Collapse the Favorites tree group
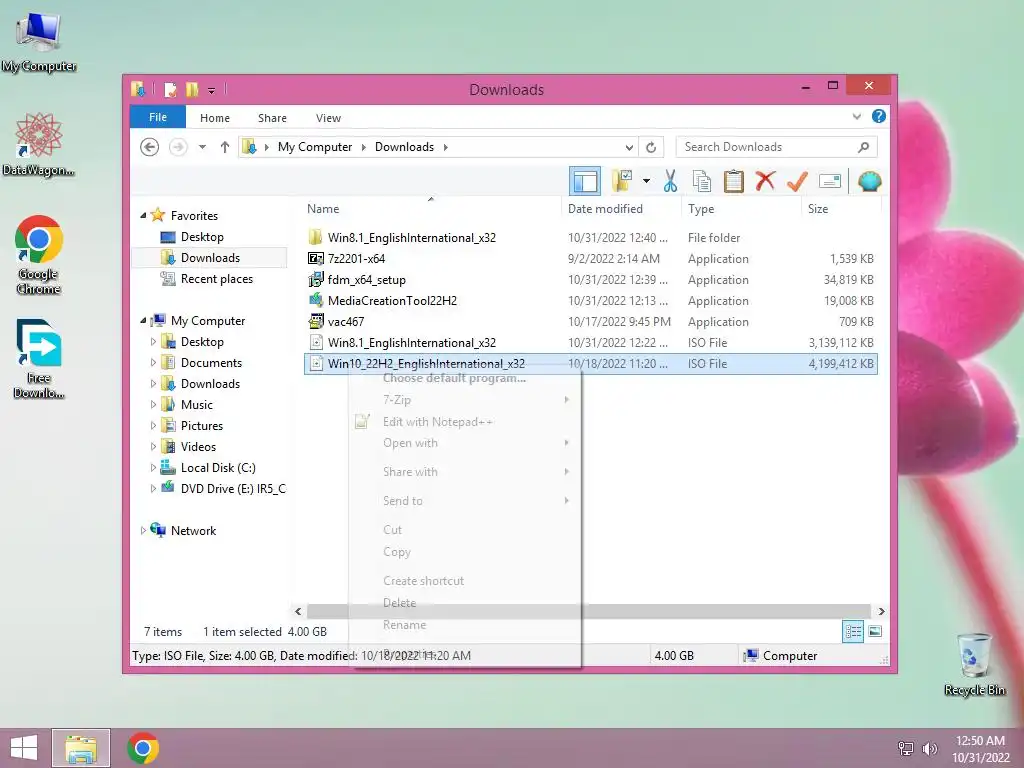1024x768 pixels. [x=143, y=215]
